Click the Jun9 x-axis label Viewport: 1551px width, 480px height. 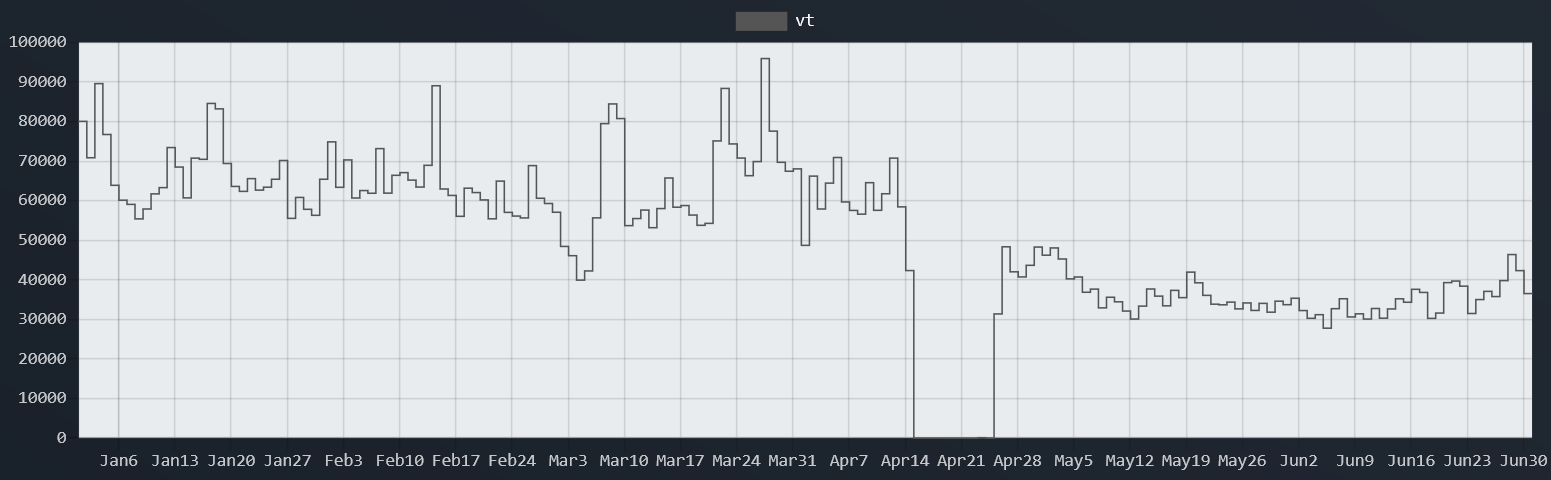[x=1355, y=461]
